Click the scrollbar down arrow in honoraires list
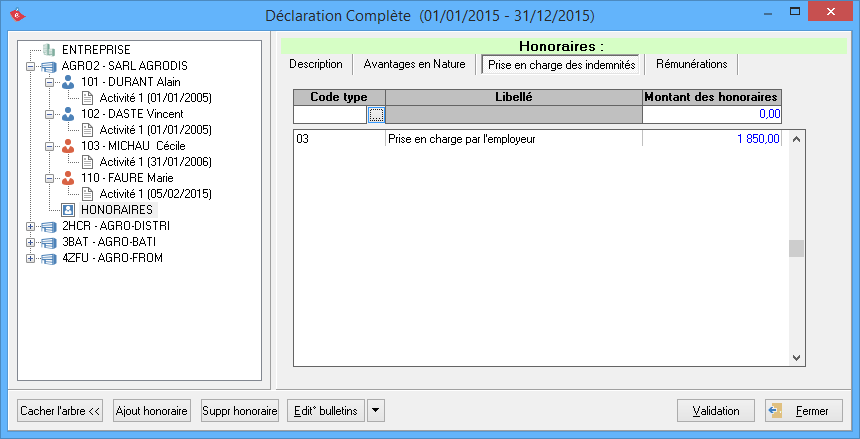The width and height of the screenshot is (860, 439). tap(797, 357)
